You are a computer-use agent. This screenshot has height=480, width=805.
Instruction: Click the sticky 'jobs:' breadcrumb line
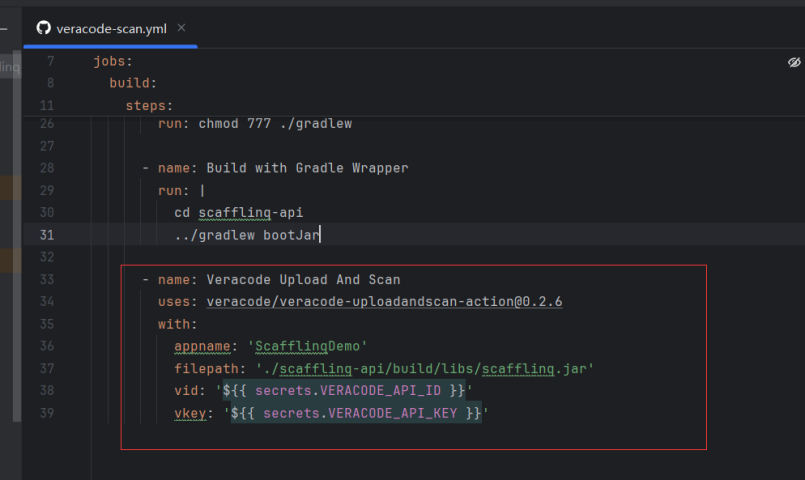[x=113, y=61]
